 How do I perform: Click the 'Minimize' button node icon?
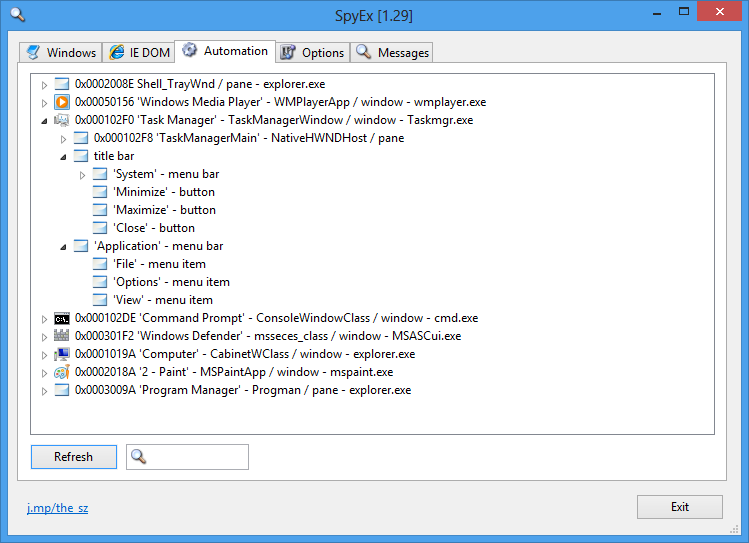pos(100,192)
